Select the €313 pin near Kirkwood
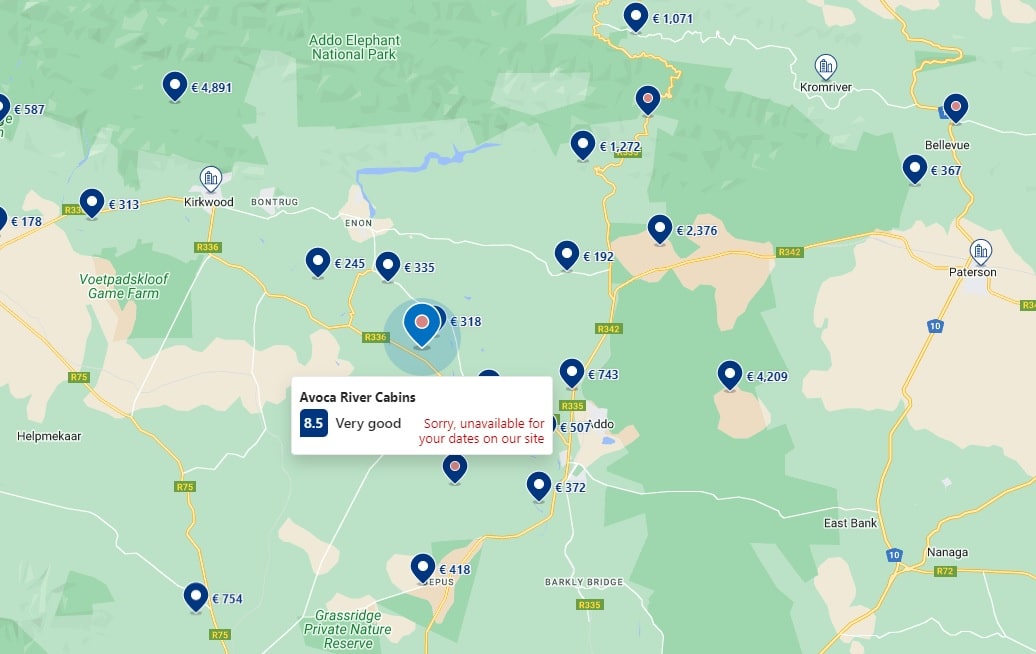 pyautogui.click(x=93, y=202)
